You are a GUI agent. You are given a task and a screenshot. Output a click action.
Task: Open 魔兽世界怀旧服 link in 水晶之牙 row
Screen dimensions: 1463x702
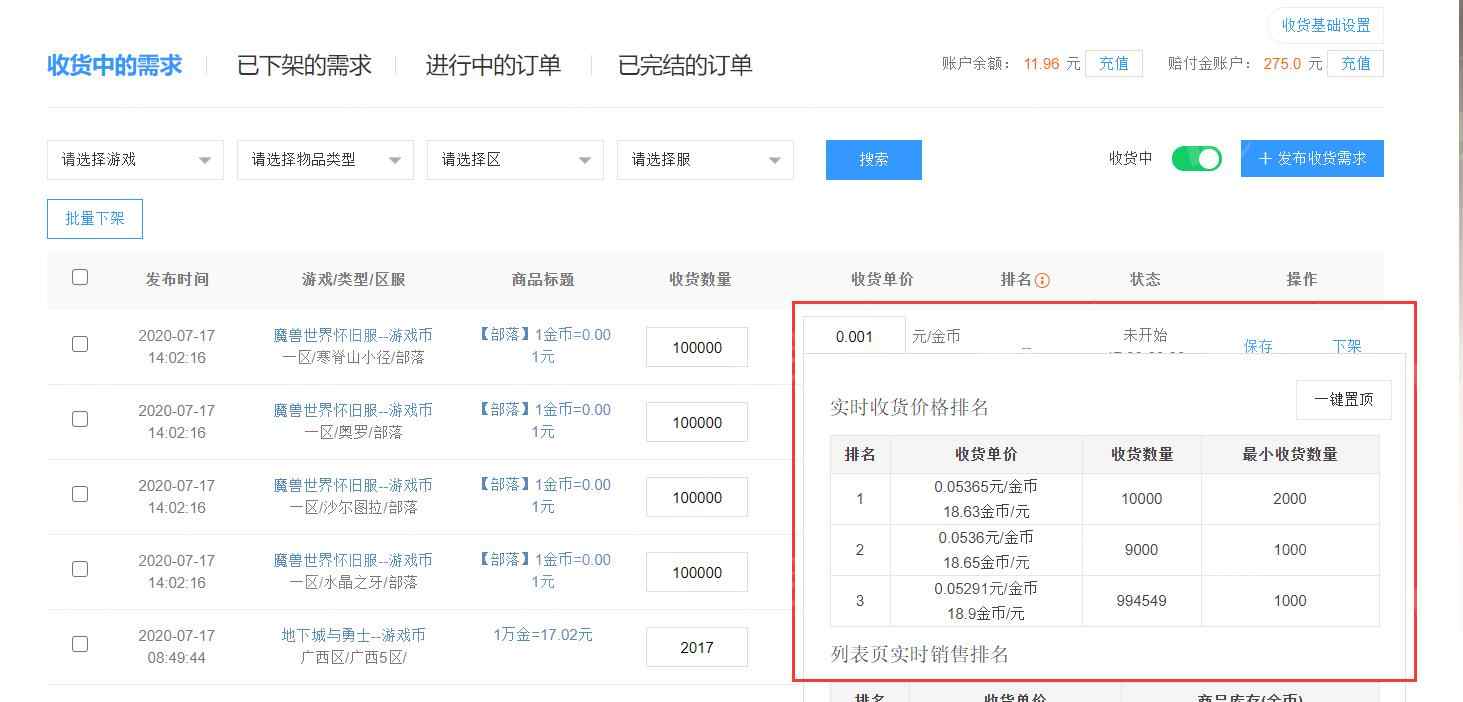(x=353, y=560)
